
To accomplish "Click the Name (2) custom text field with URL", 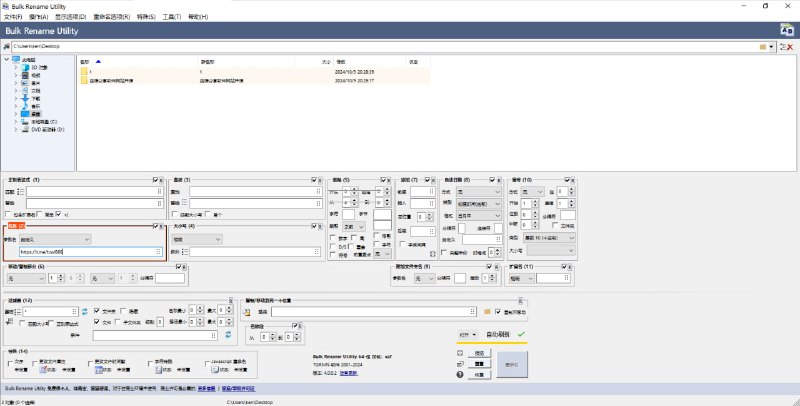I will coord(90,252).
